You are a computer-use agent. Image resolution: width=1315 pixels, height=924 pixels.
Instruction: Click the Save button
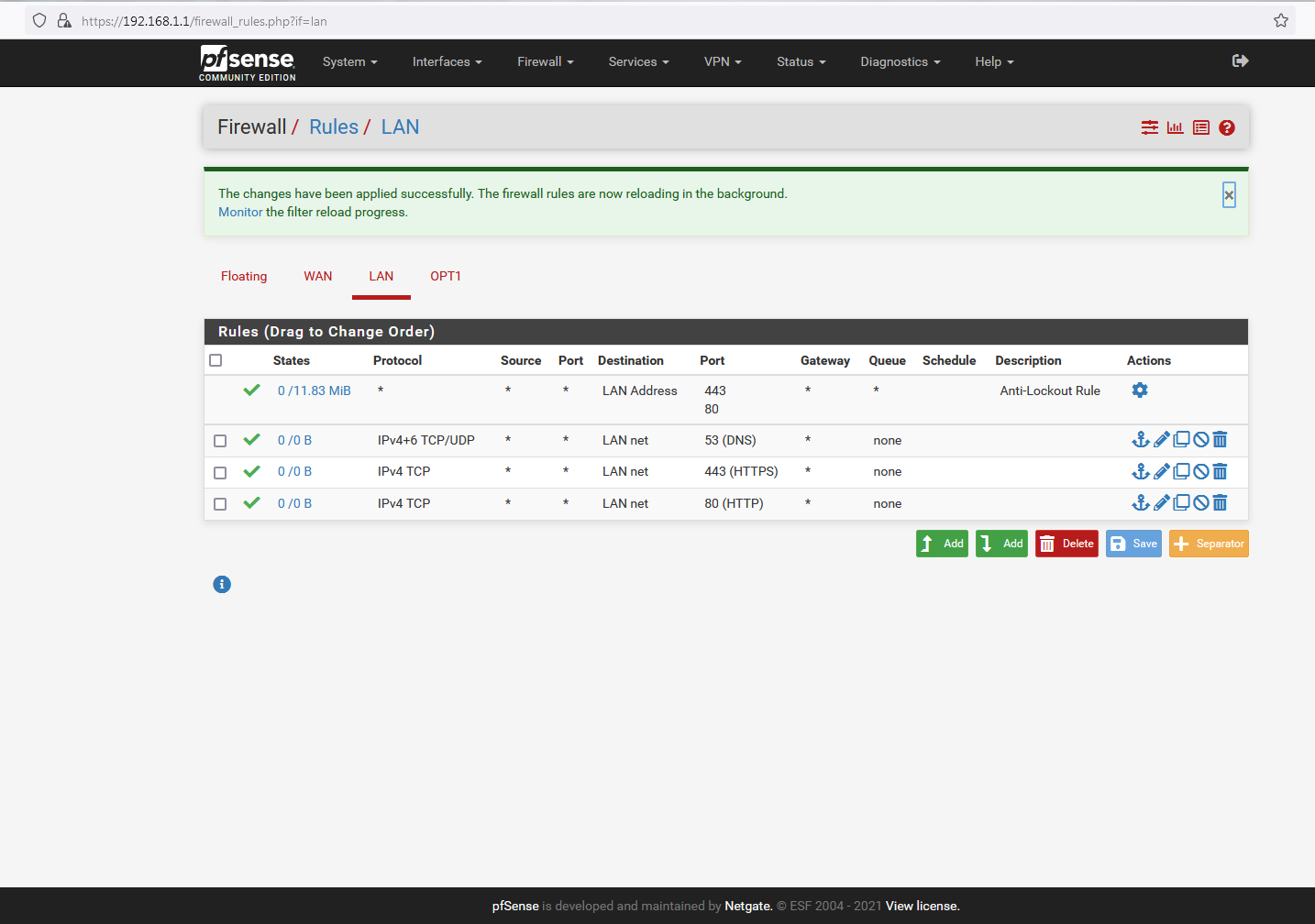tap(1133, 544)
